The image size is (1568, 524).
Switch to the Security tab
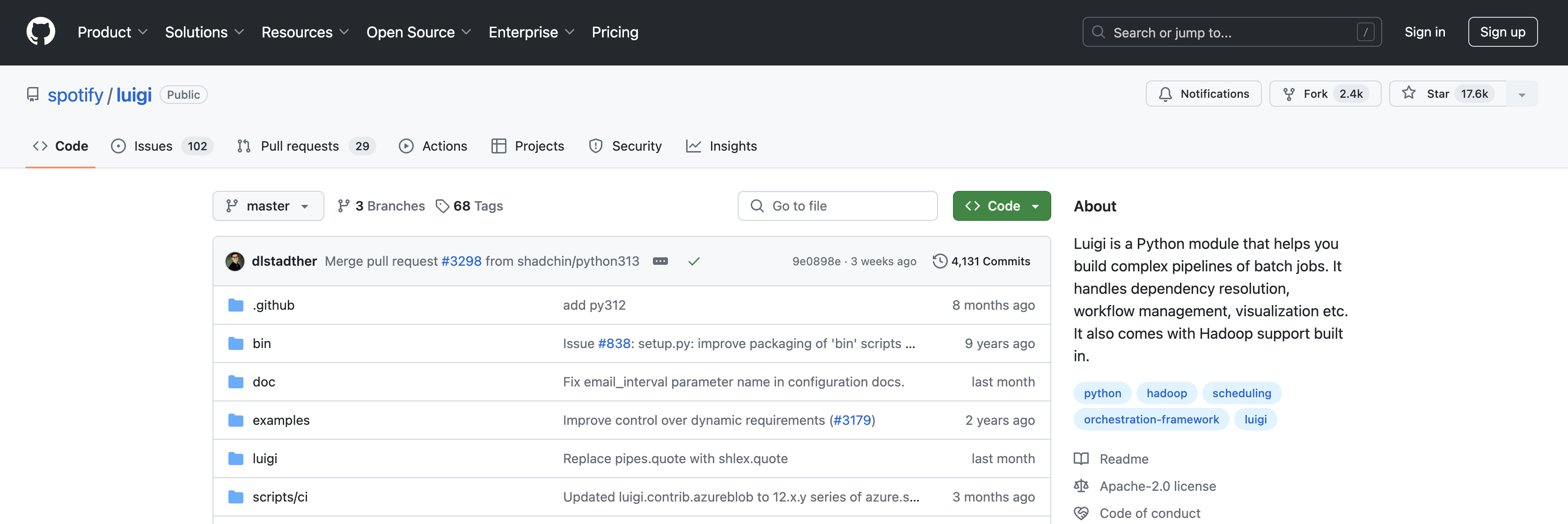[x=625, y=146]
